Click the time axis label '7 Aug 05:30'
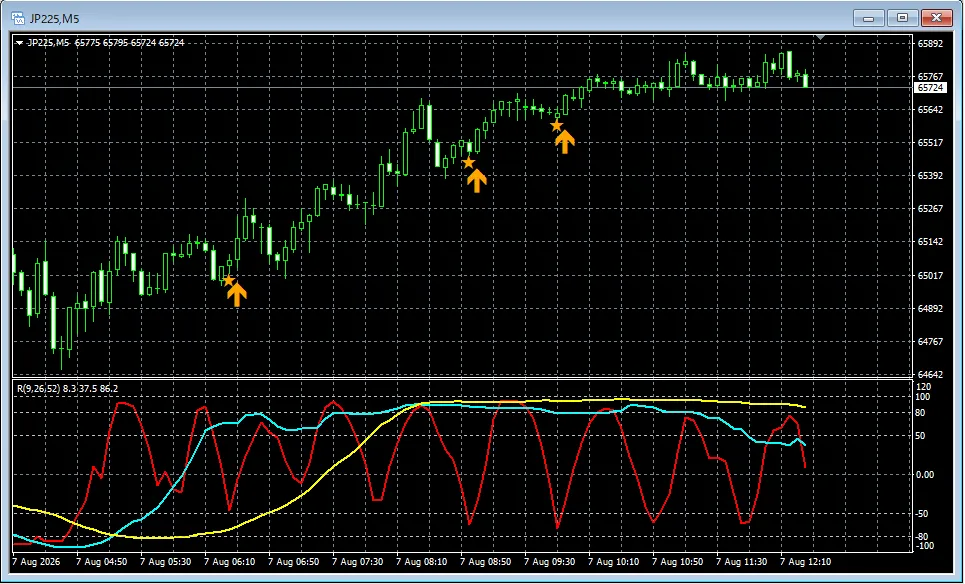Viewport: 965px width, 584px height. (x=166, y=562)
